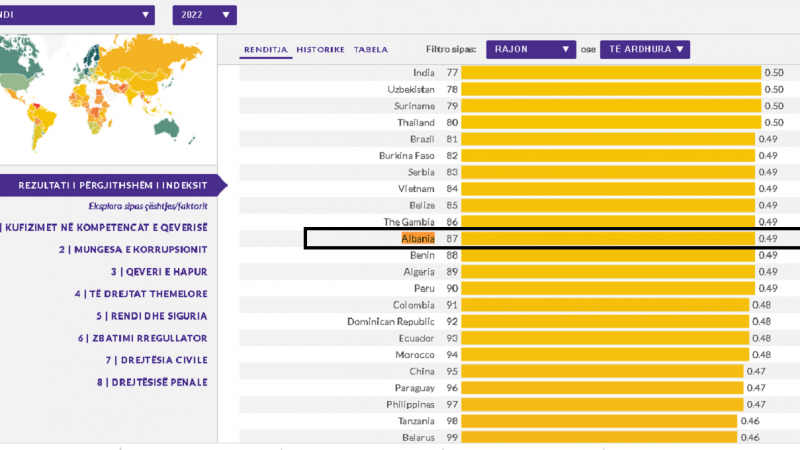Switch to the HISTORIKE tab
Image resolution: width=800 pixels, height=450 pixels.
pyautogui.click(x=321, y=49)
